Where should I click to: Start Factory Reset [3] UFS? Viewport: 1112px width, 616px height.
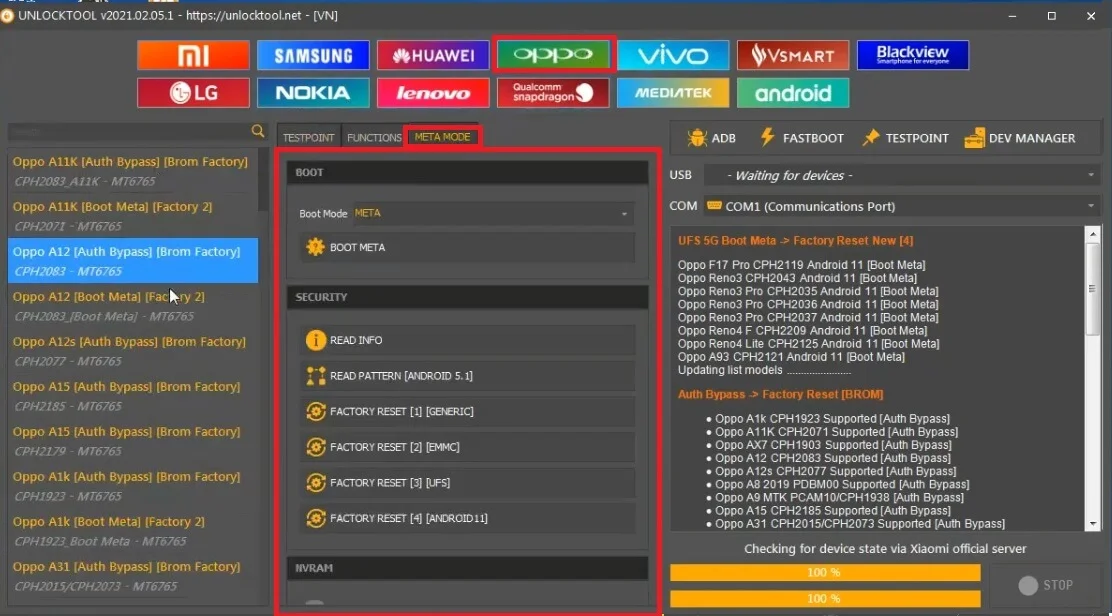coord(467,483)
